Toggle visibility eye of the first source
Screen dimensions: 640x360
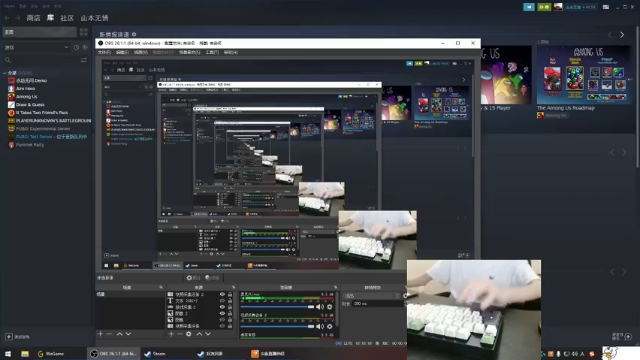[222, 294]
